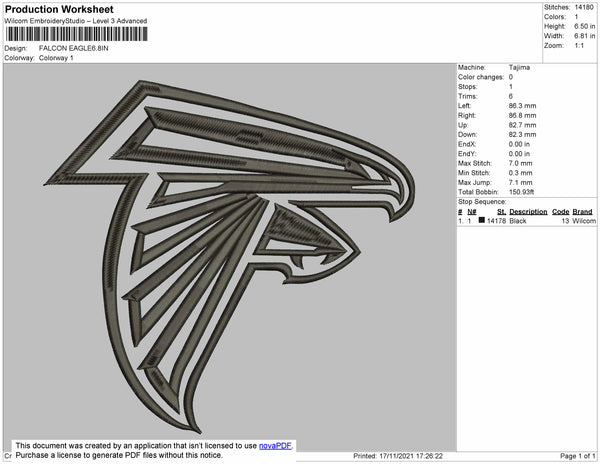Viewport: 600px width, 464px height.
Task: Click the Up value 82.7 mm
Action: tap(522, 125)
